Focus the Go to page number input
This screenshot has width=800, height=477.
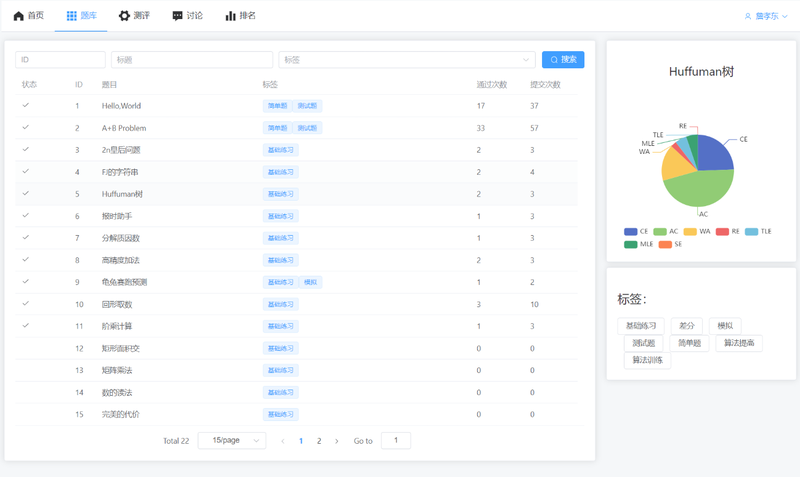(x=395, y=440)
